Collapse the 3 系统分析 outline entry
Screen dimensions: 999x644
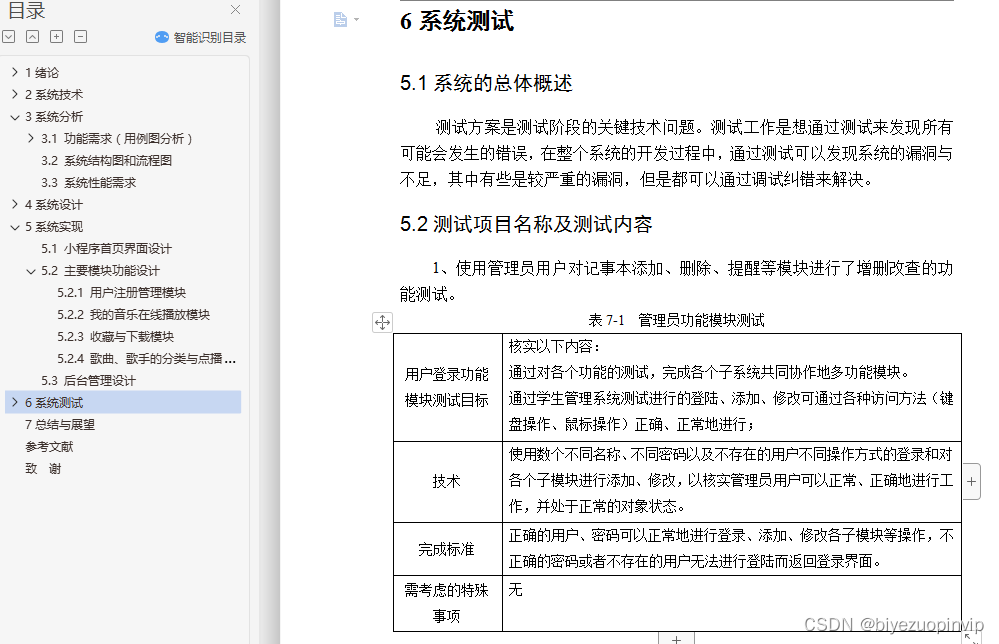point(15,117)
